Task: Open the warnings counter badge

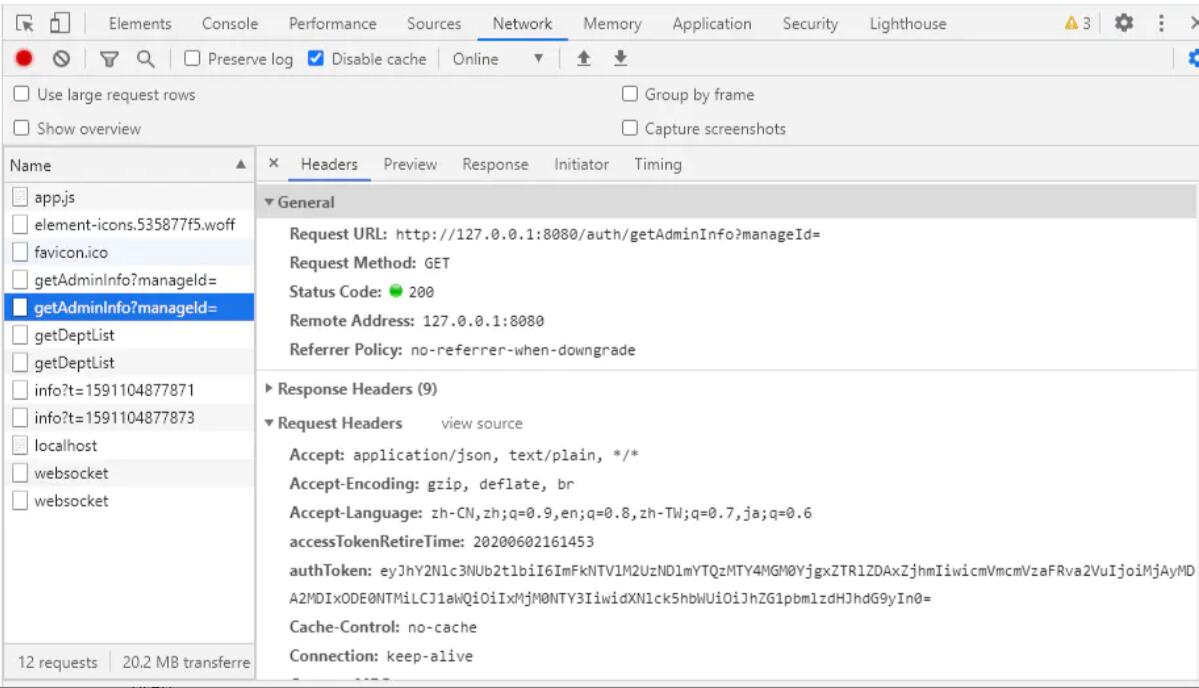Action: pyautogui.click(x=1073, y=22)
